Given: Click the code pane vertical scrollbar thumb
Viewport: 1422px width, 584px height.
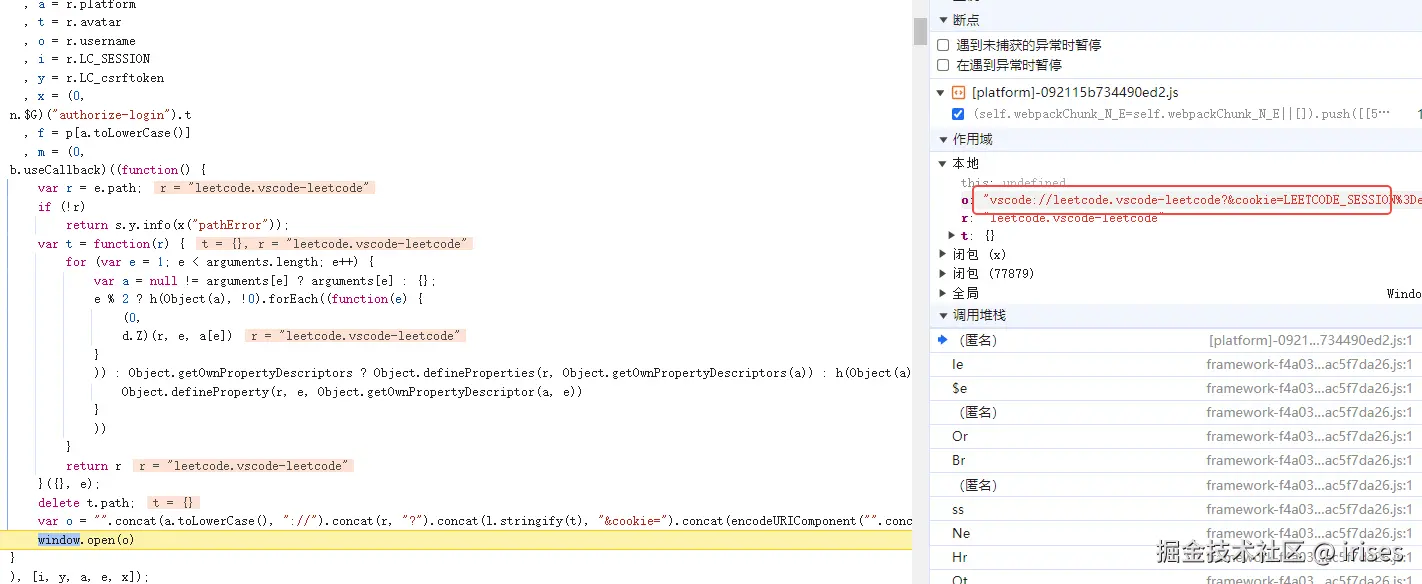Looking at the screenshot, I should pyautogui.click(x=921, y=31).
